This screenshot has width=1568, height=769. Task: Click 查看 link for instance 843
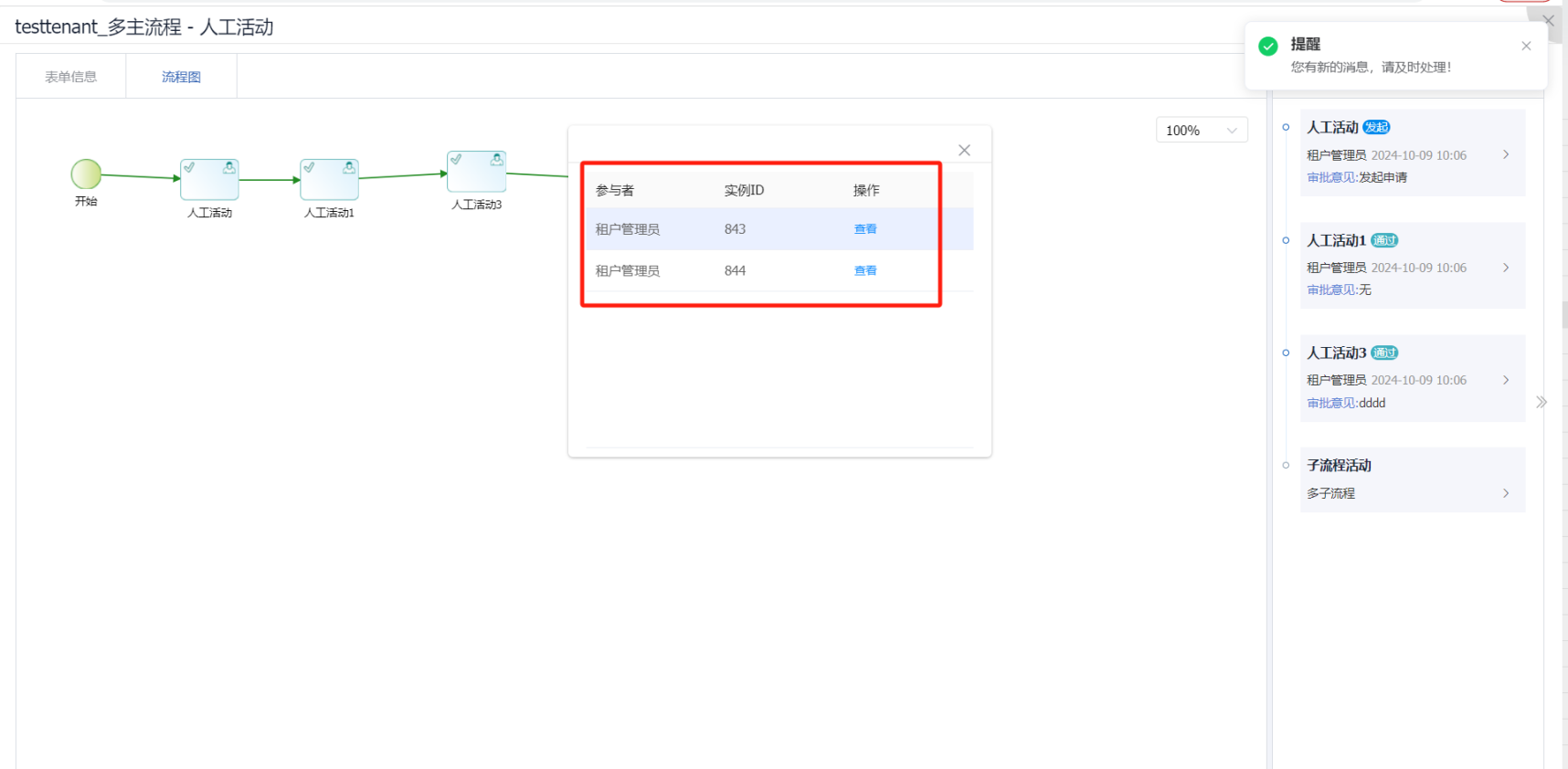click(864, 229)
